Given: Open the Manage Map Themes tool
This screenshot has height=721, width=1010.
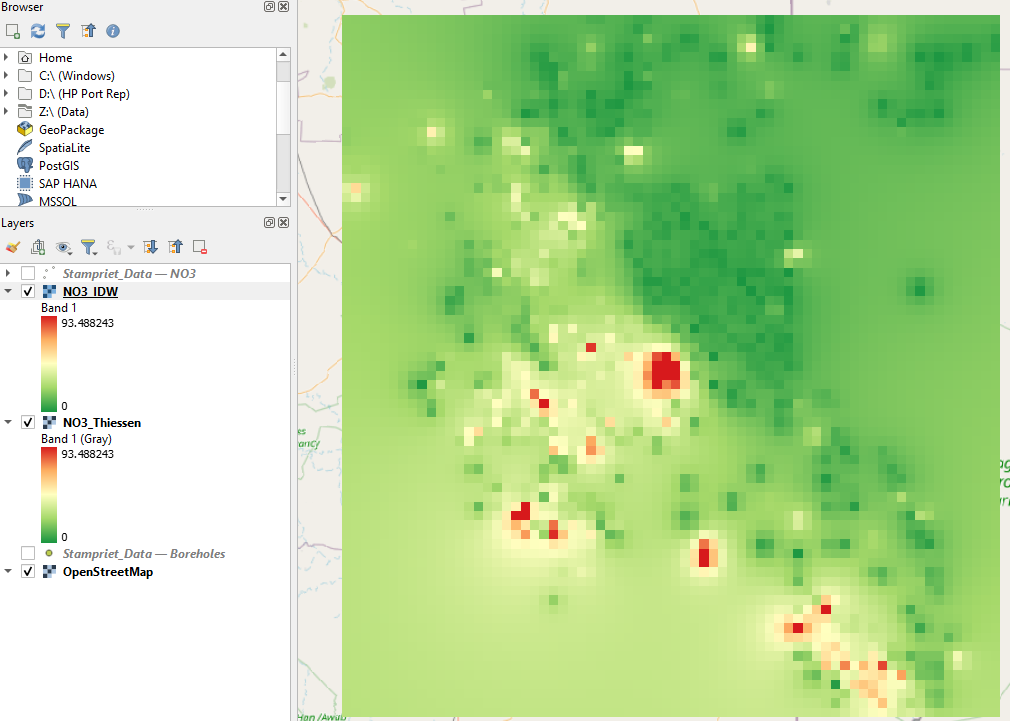Looking at the screenshot, I should coord(64,246).
